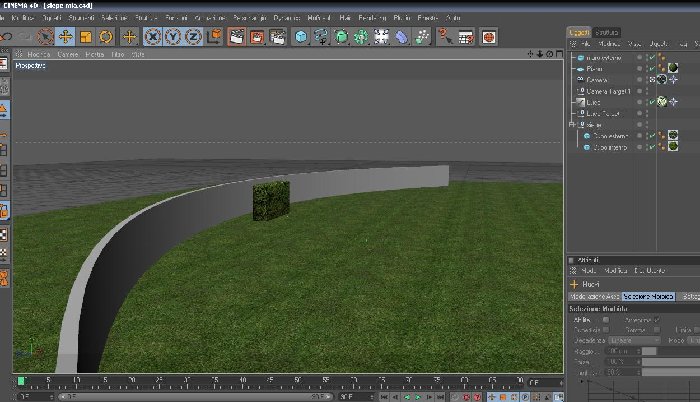Toggle the X axis lock
Image resolution: width=700 pixels, height=402 pixels.
153,37
